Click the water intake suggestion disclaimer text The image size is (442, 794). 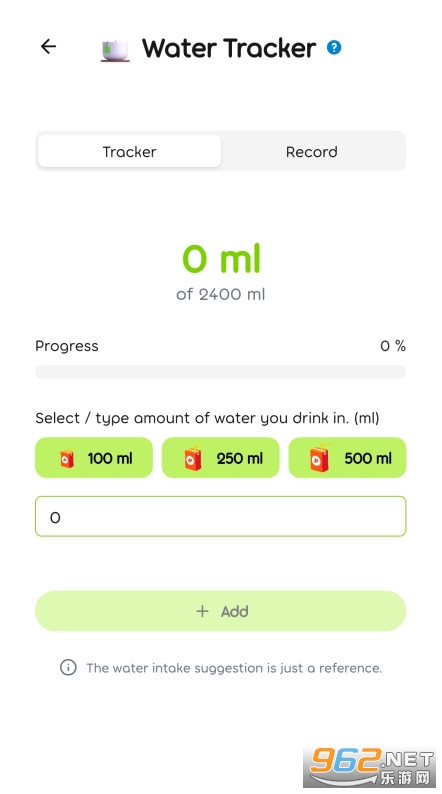click(234, 668)
